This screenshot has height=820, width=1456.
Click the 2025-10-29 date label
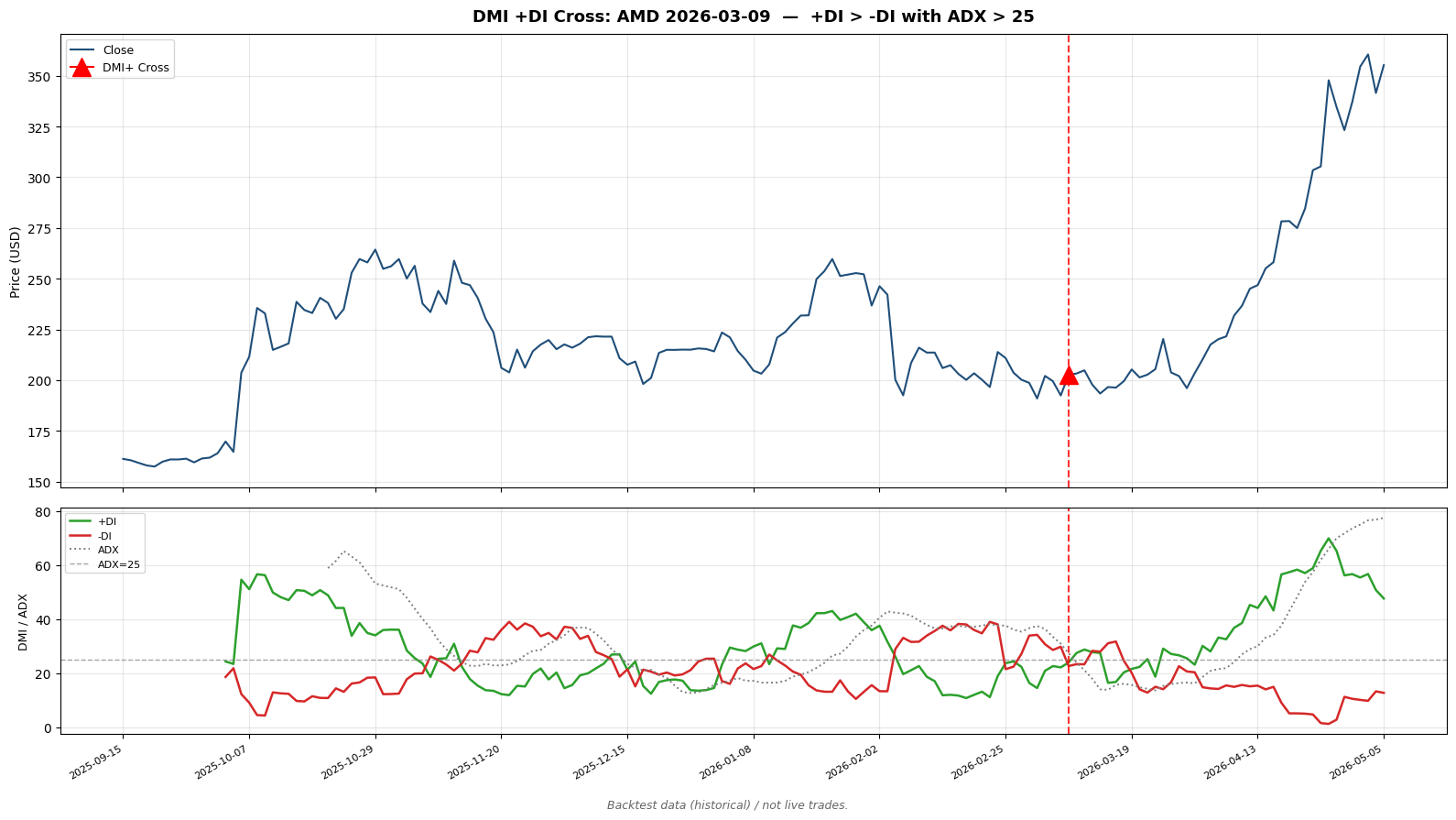[x=350, y=761]
